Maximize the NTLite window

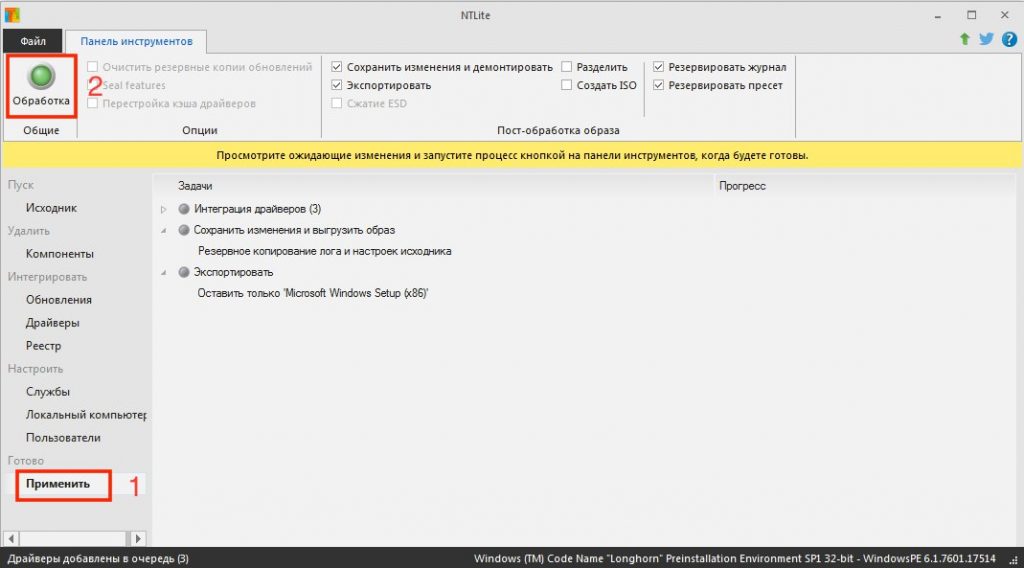972,15
